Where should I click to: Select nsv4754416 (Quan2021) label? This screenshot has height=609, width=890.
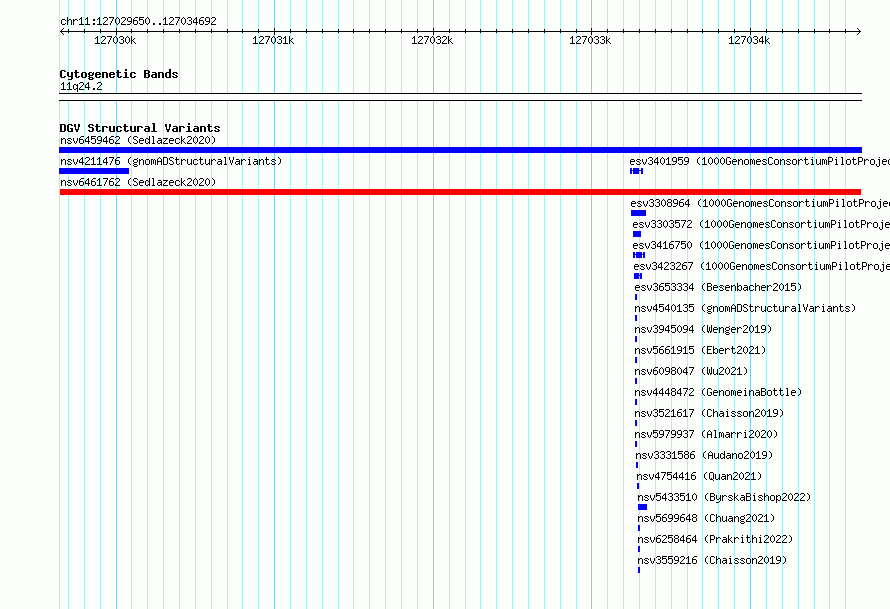point(699,476)
